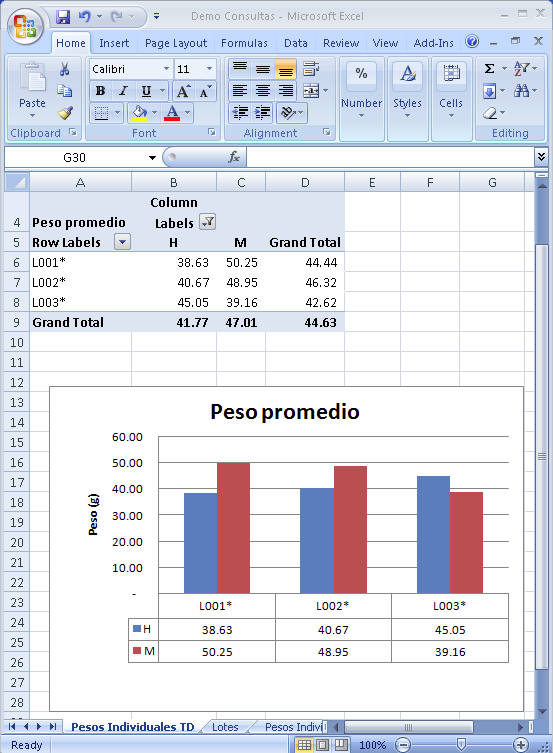Image resolution: width=553 pixels, height=753 pixels.
Task: Open the font size 11 dropdown
Action: (209, 69)
